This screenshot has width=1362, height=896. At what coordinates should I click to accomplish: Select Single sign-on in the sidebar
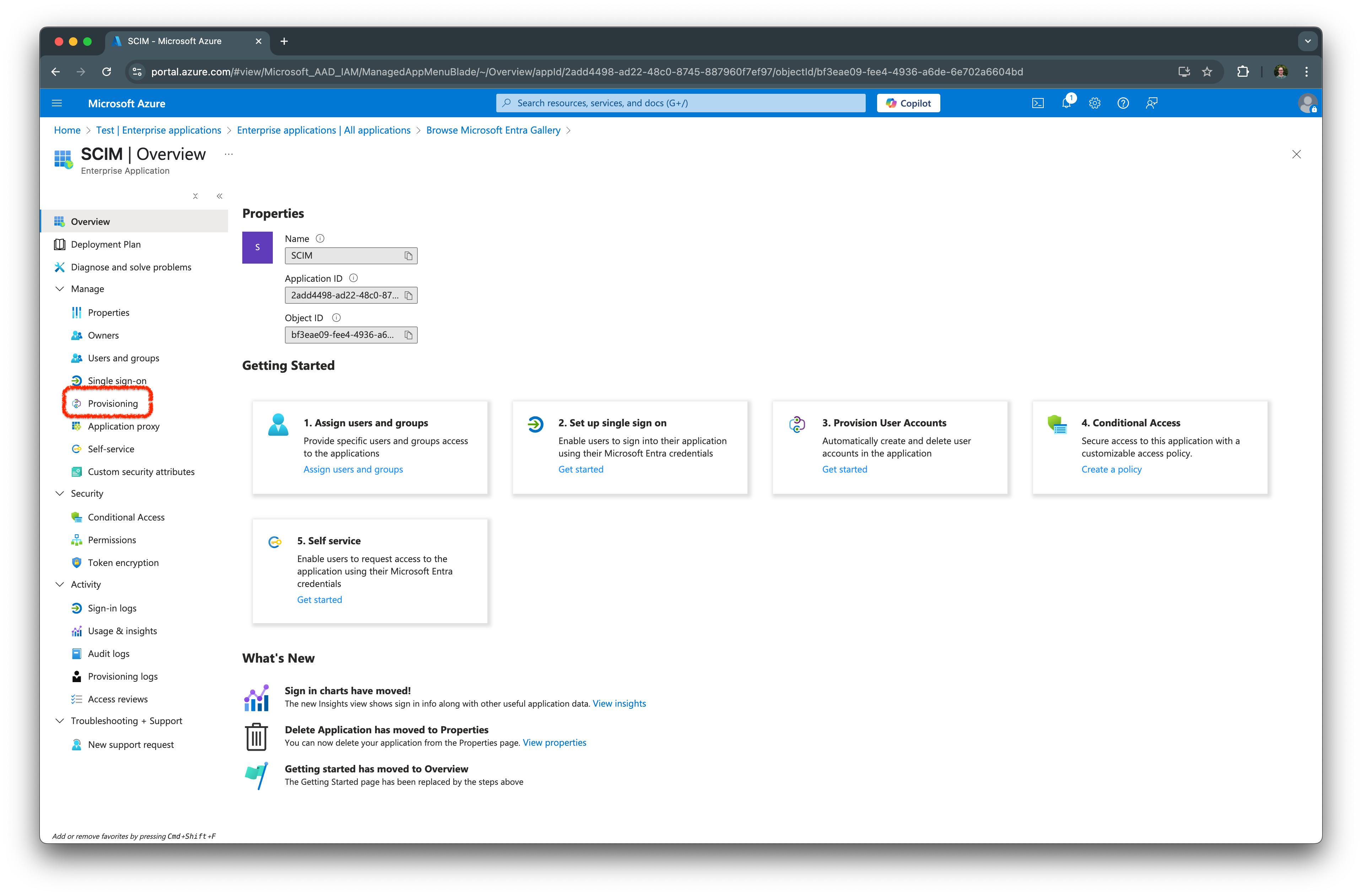tap(117, 380)
